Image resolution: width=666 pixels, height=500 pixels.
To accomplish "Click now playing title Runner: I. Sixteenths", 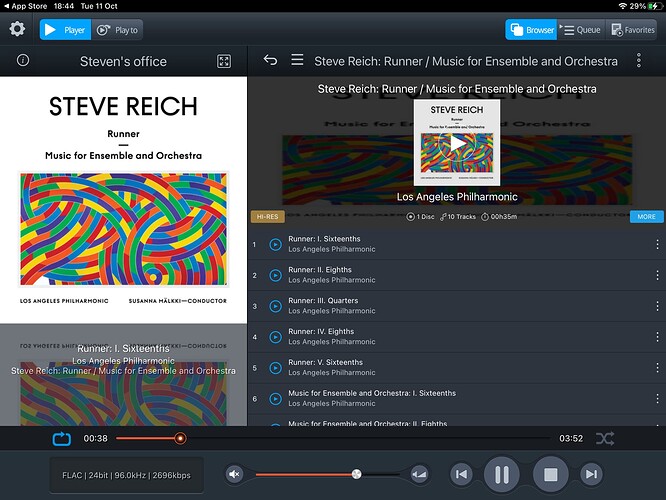I will tap(123, 349).
